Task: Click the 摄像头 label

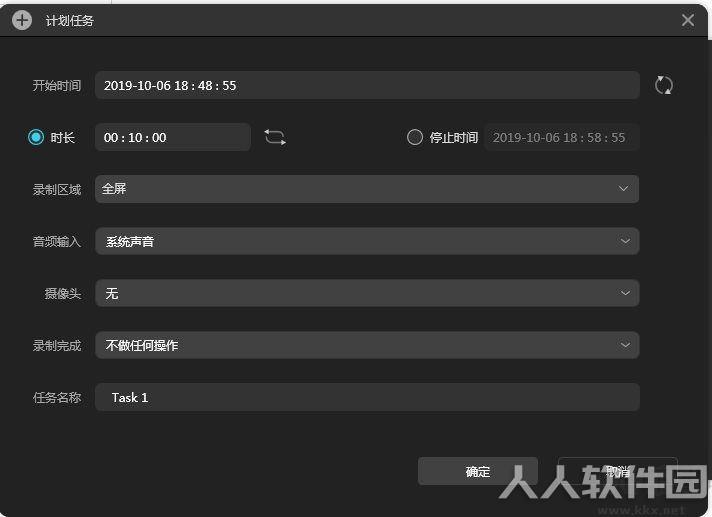Action: [63, 293]
